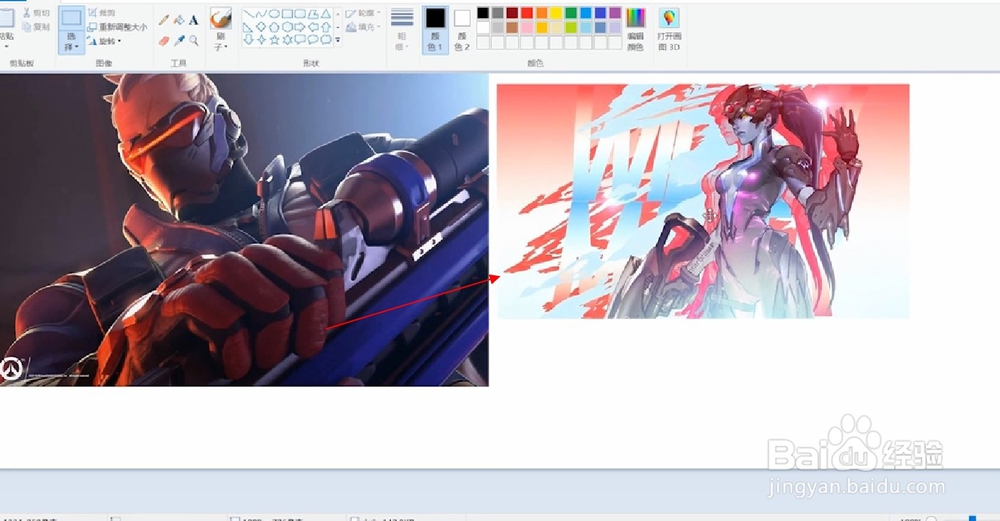1000x521 pixels.
Task: Choose the isosceles Triangle shape
Action: click(326, 14)
